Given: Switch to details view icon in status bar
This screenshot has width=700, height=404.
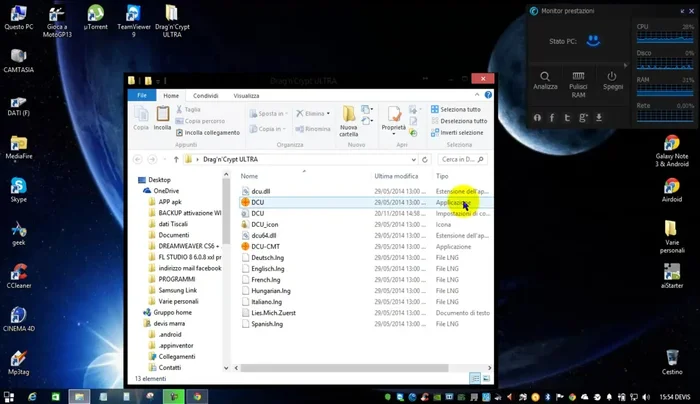Looking at the screenshot, I should click(x=475, y=379).
